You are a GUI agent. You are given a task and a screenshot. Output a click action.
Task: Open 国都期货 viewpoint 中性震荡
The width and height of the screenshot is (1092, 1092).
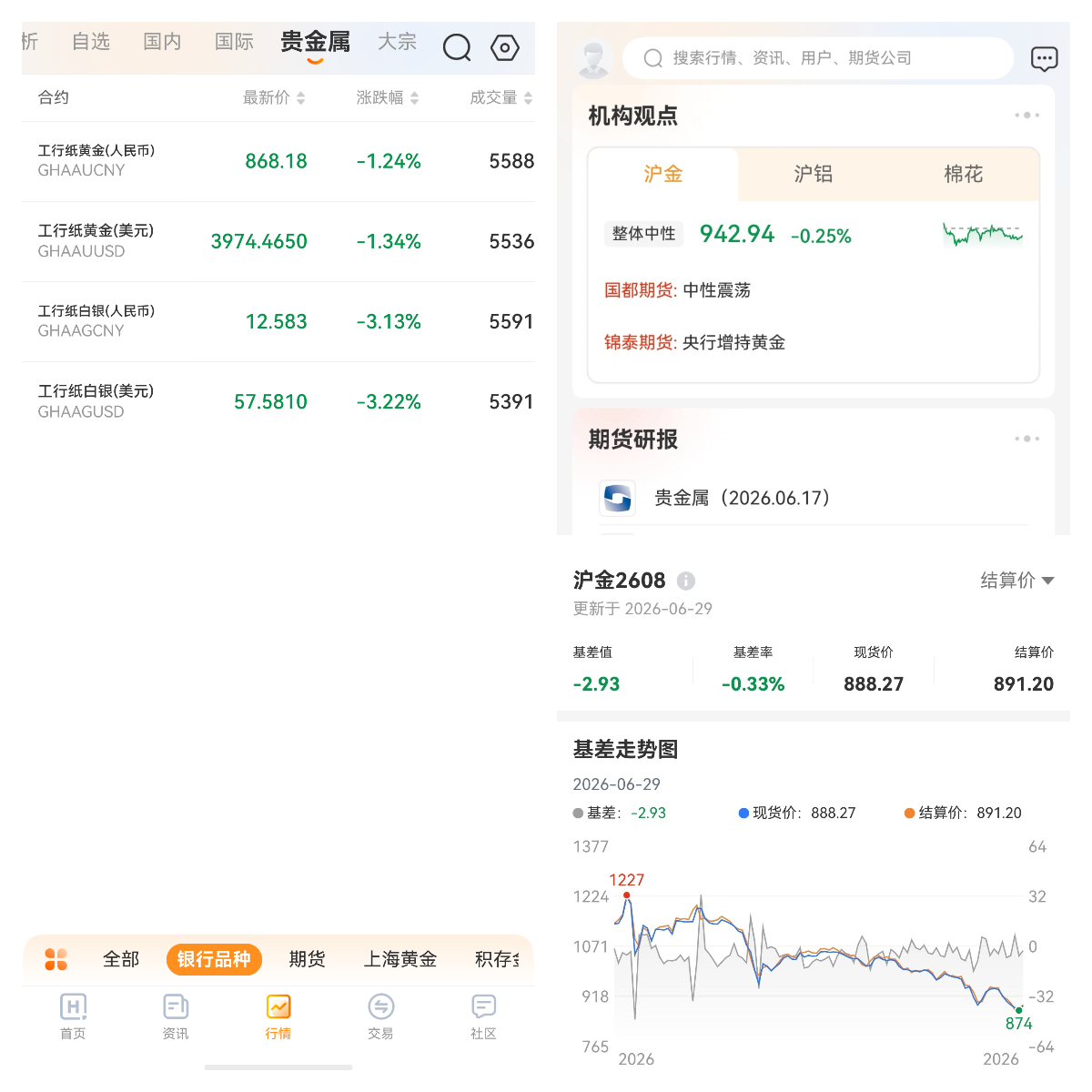(677, 290)
